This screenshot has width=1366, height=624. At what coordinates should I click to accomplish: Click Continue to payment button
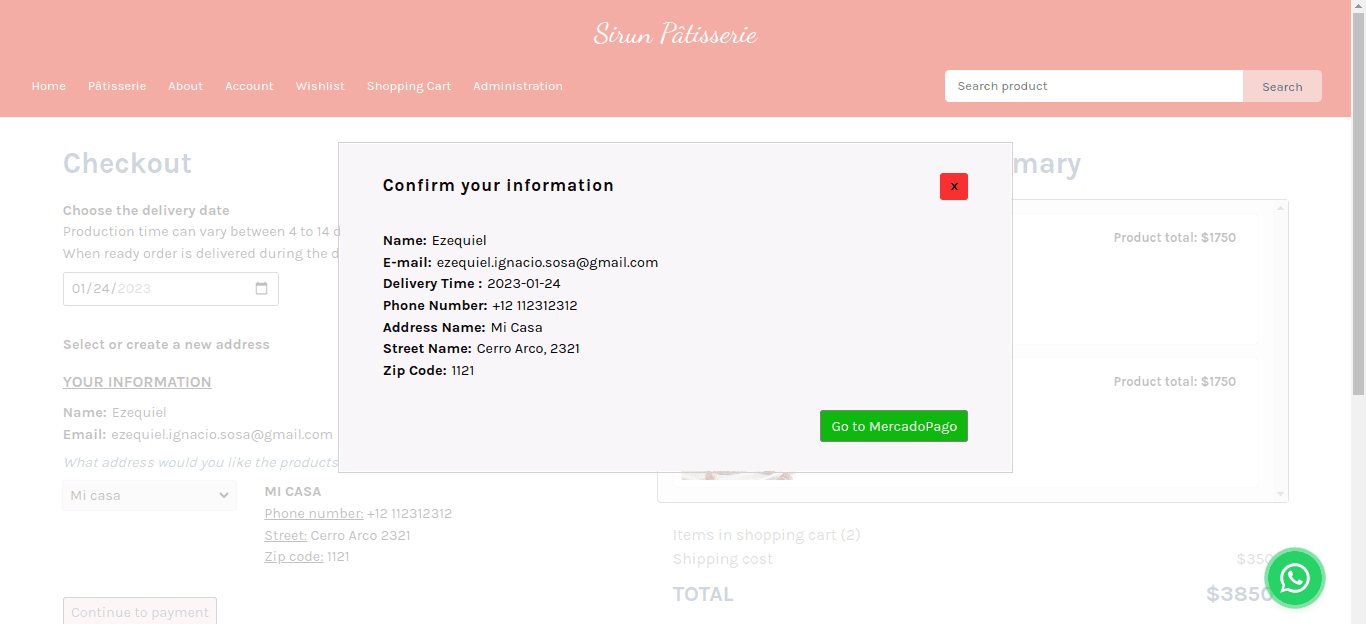point(140,612)
